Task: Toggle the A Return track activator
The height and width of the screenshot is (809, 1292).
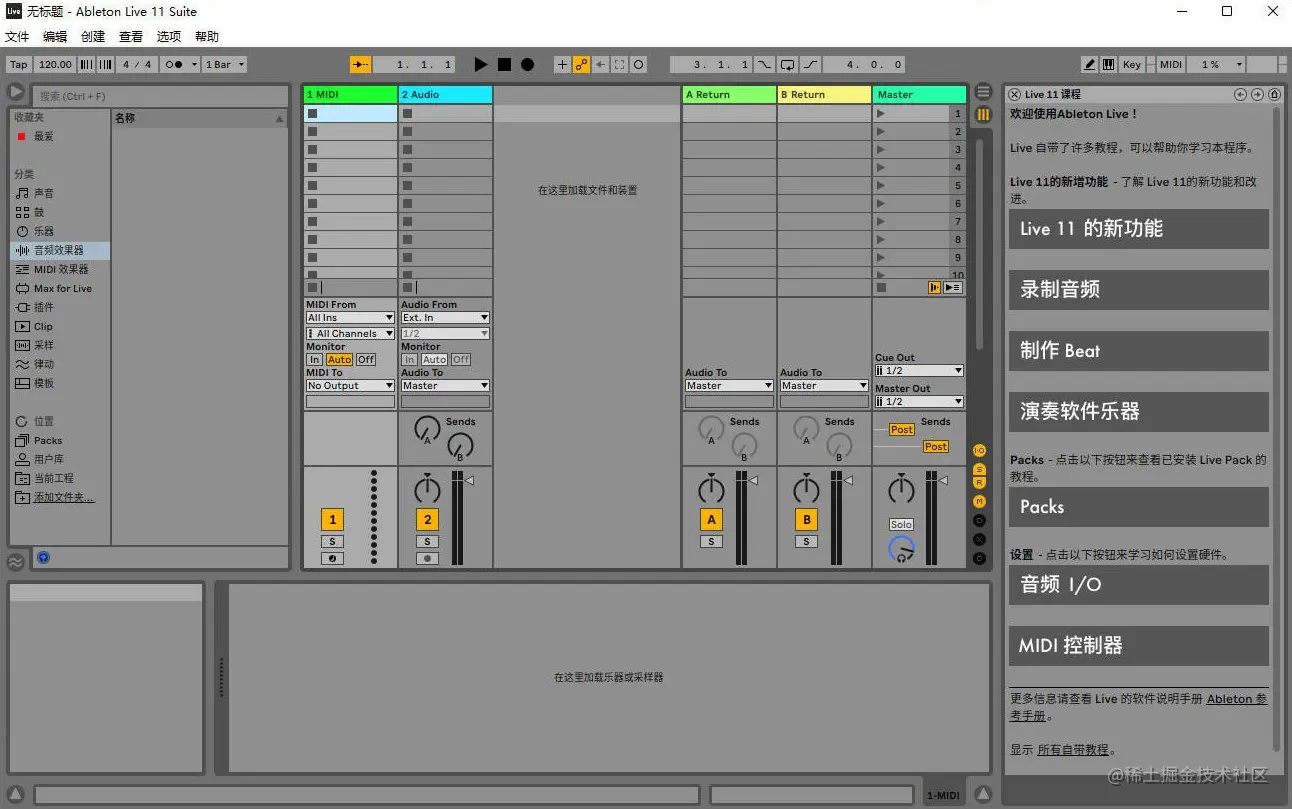Action: 711,519
